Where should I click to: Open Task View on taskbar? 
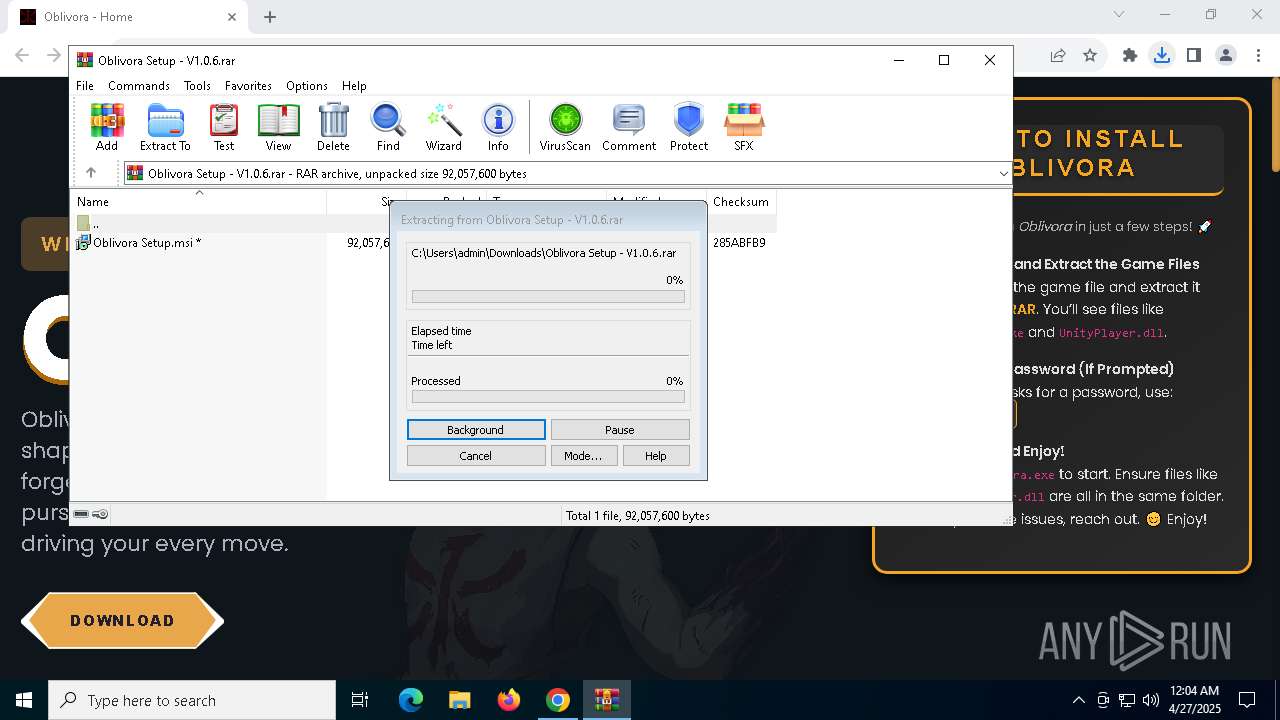[360, 700]
